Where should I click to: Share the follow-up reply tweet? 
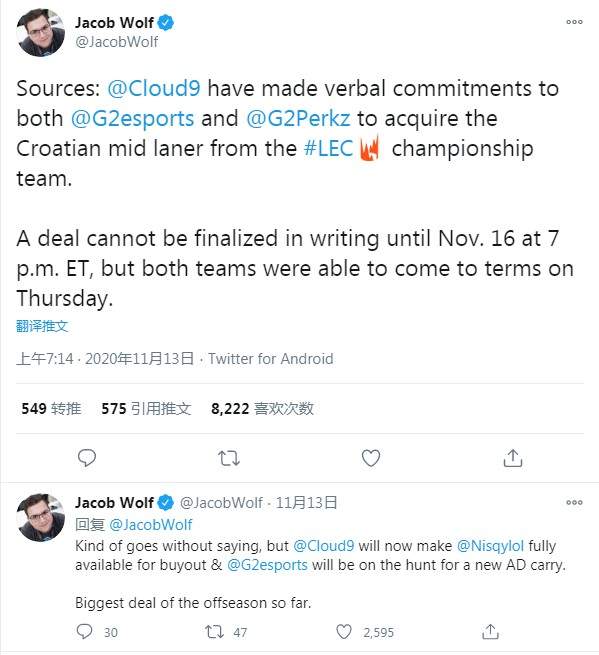[x=490, y=632]
